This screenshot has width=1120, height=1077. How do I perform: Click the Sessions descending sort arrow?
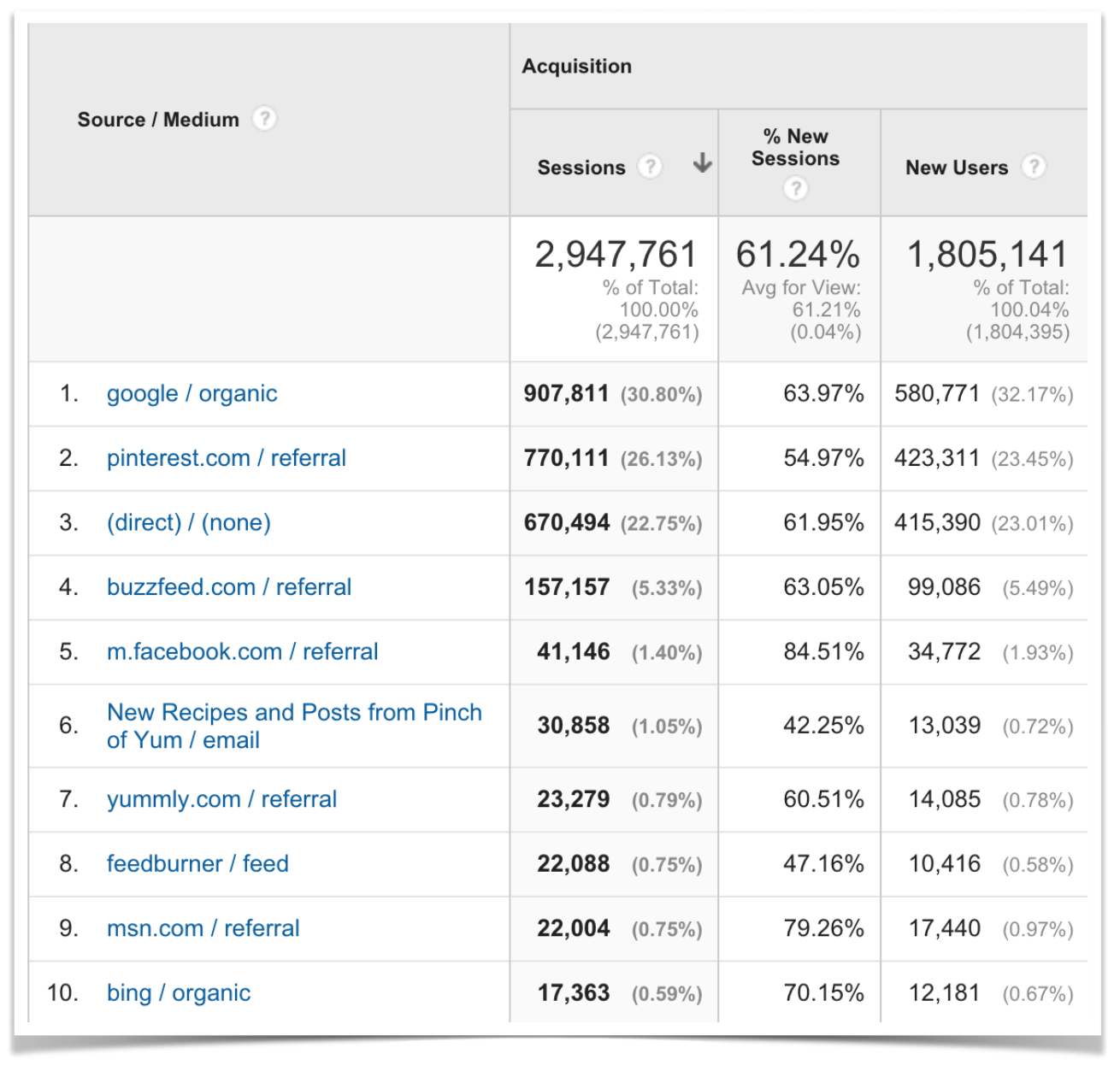coord(701,165)
